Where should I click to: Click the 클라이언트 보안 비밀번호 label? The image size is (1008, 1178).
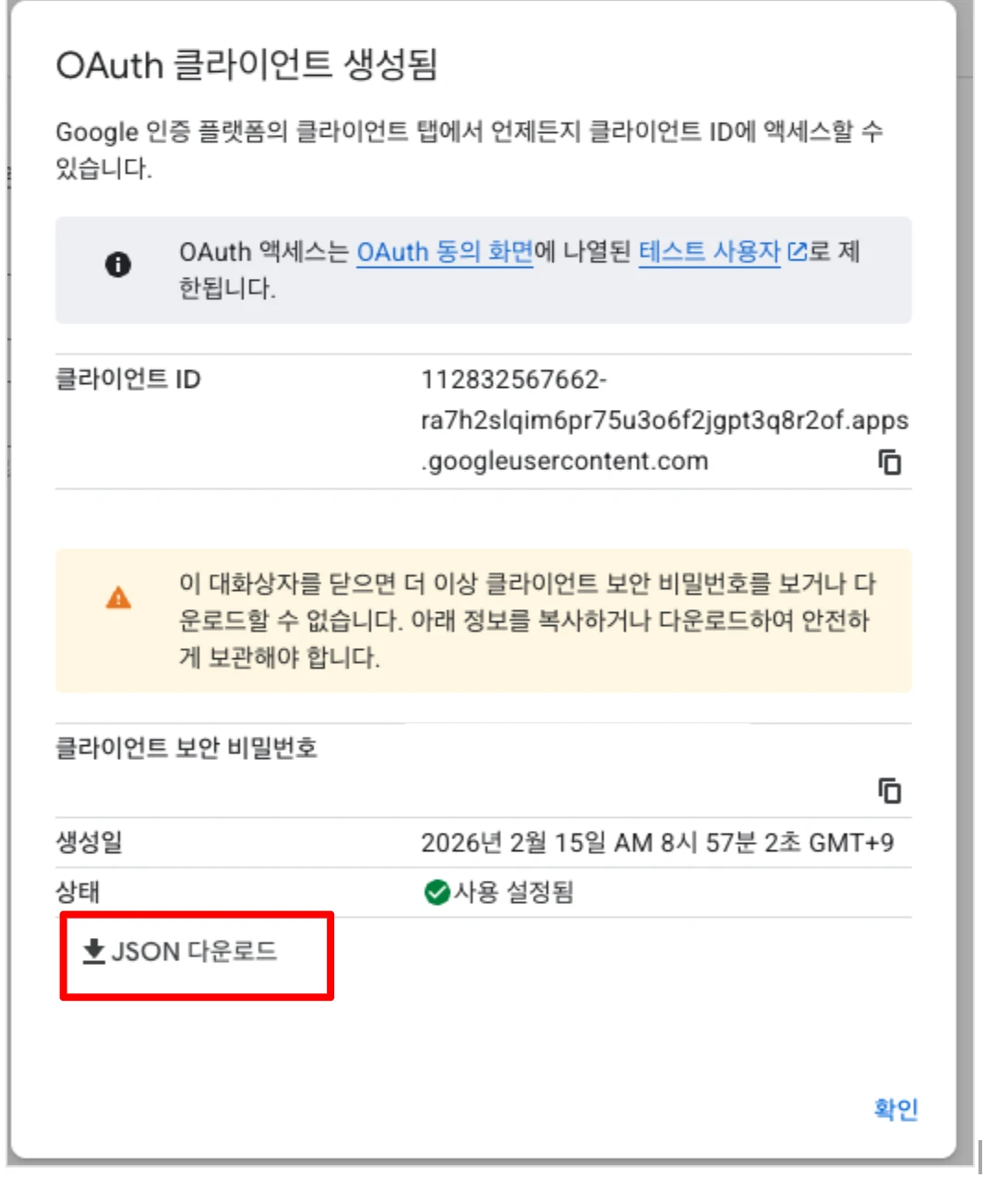(186, 748)
